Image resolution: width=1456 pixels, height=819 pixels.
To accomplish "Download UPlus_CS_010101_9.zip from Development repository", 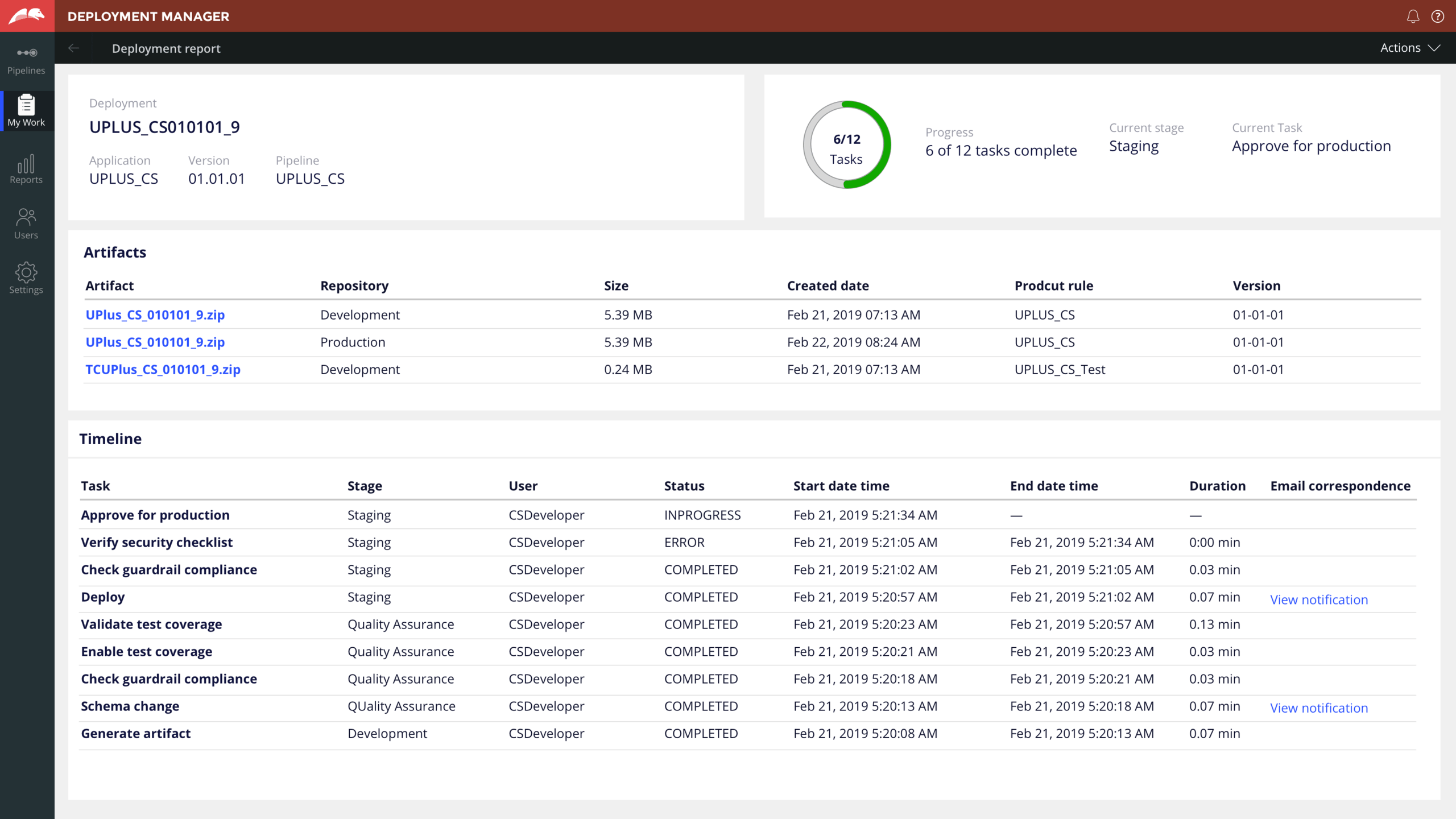I will pyautogui.click(x=155, y=315).
